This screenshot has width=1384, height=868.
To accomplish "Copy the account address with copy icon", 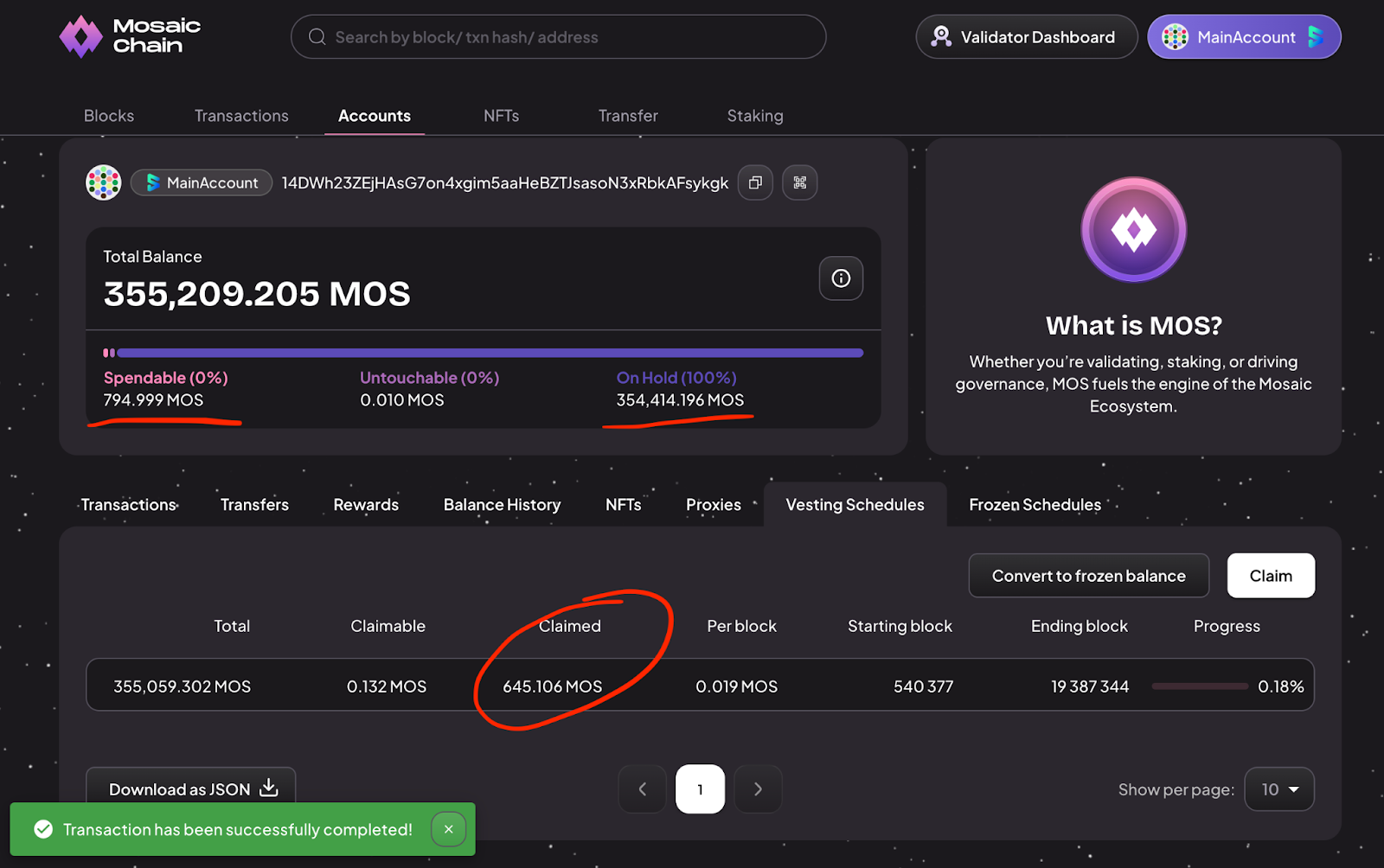I will point(755,182).
